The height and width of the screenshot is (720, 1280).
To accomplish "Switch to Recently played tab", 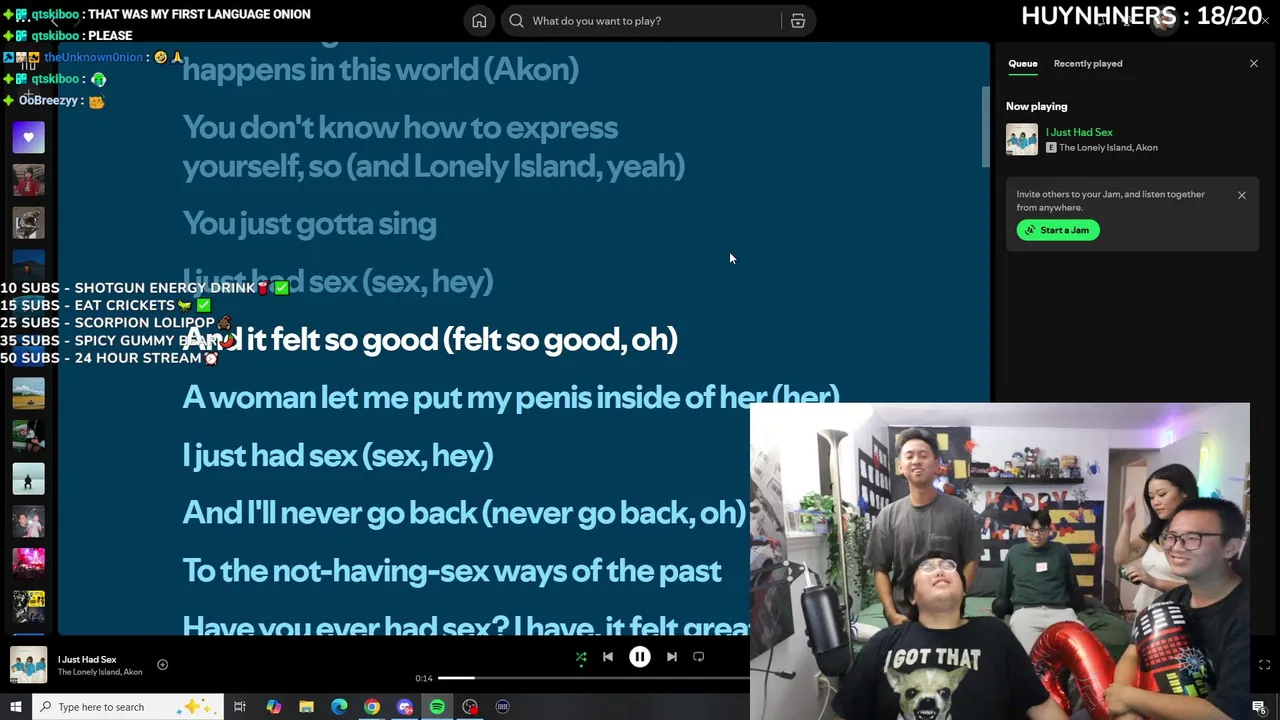I will (x=1088, y=64).
